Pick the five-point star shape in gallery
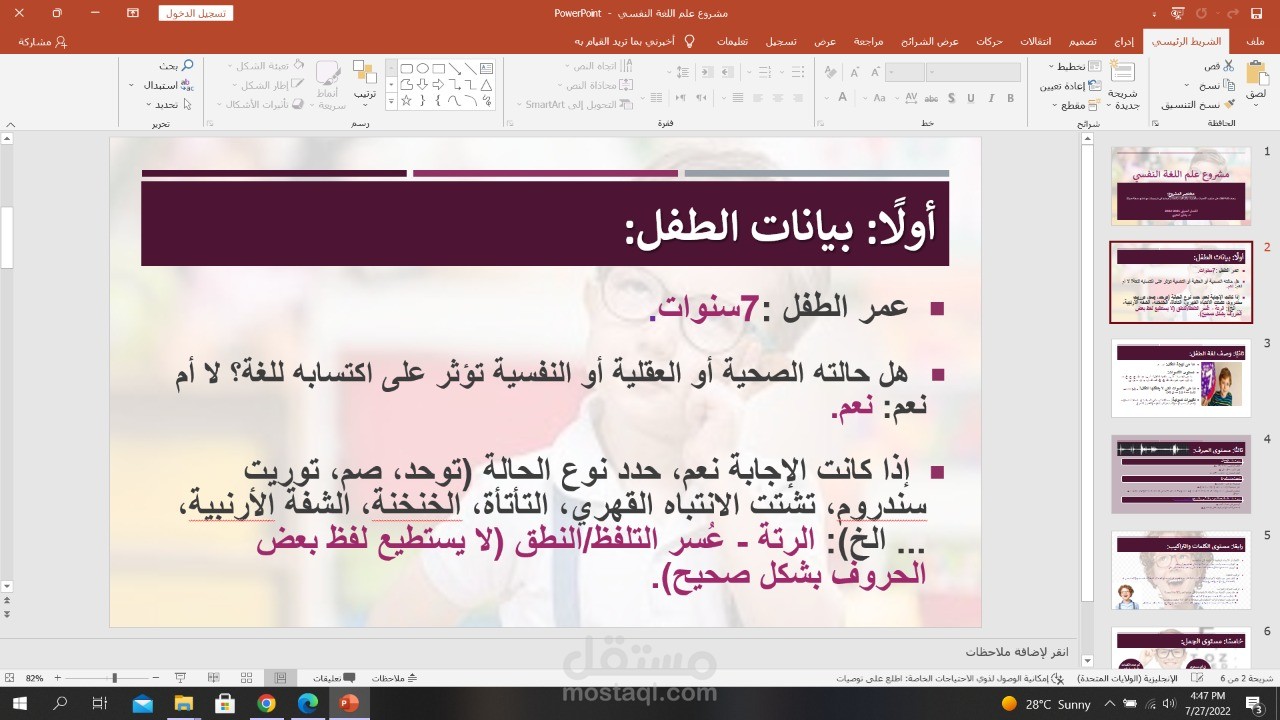The width and height of the screenshot is (1280, 720). (x=407, y=100)
